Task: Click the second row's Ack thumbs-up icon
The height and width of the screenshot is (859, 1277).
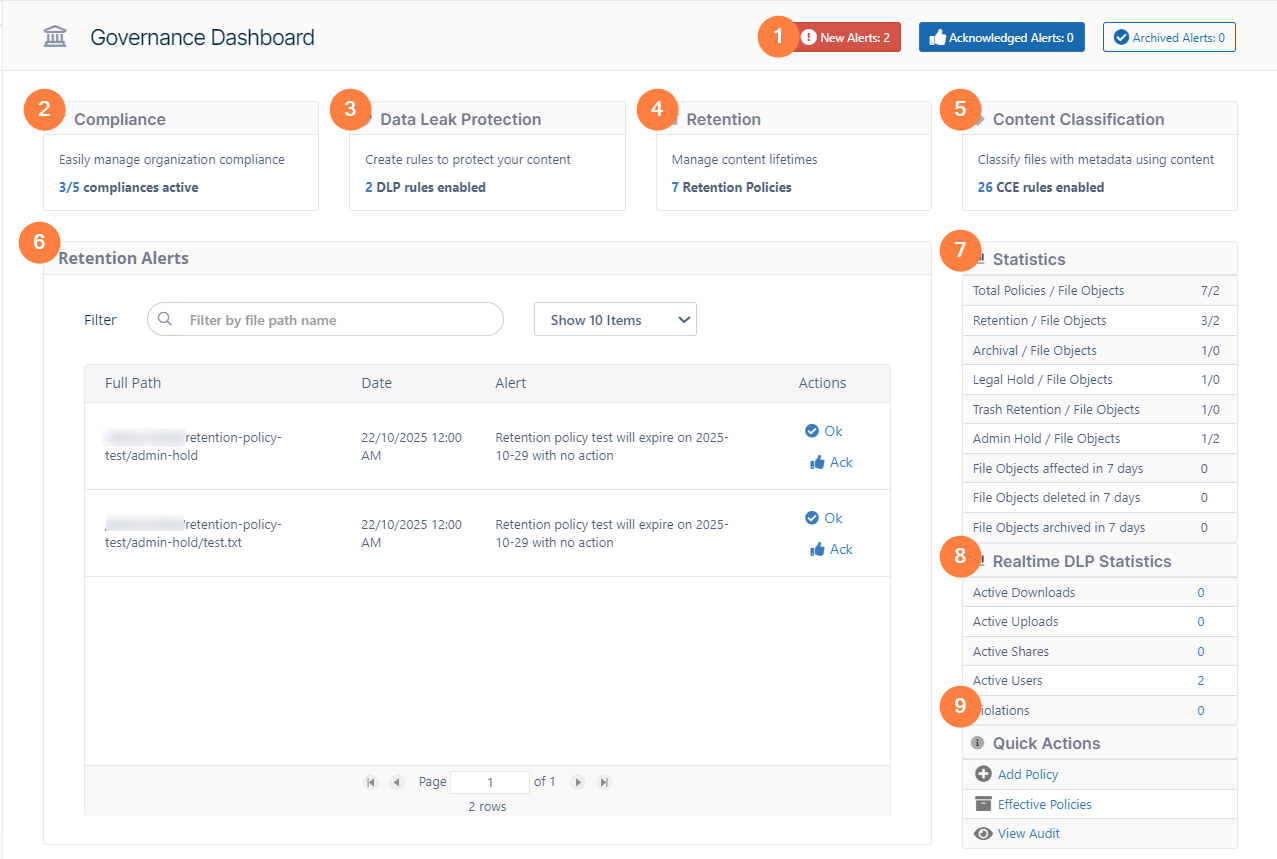Action: coord(817,550)
